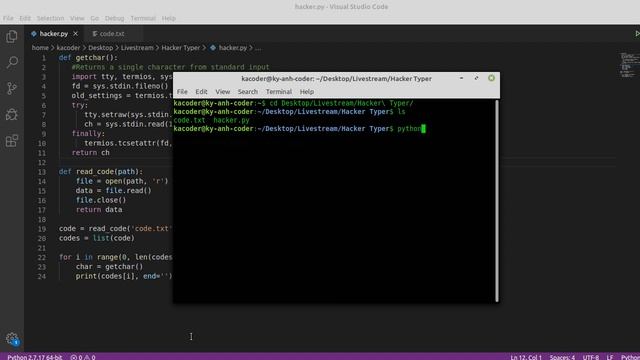
Task: Switch to the code.txt tab
Action: click(109, 34)
